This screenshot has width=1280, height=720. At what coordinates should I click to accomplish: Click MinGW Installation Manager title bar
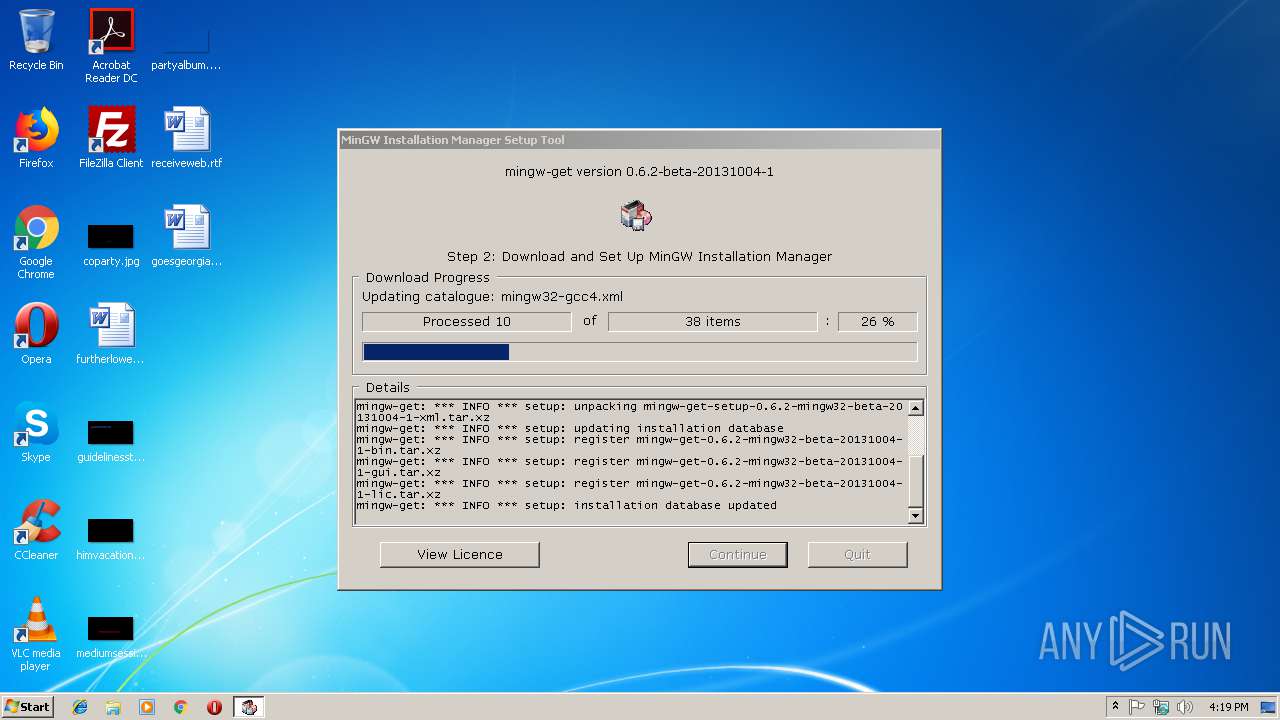(640, 140)
